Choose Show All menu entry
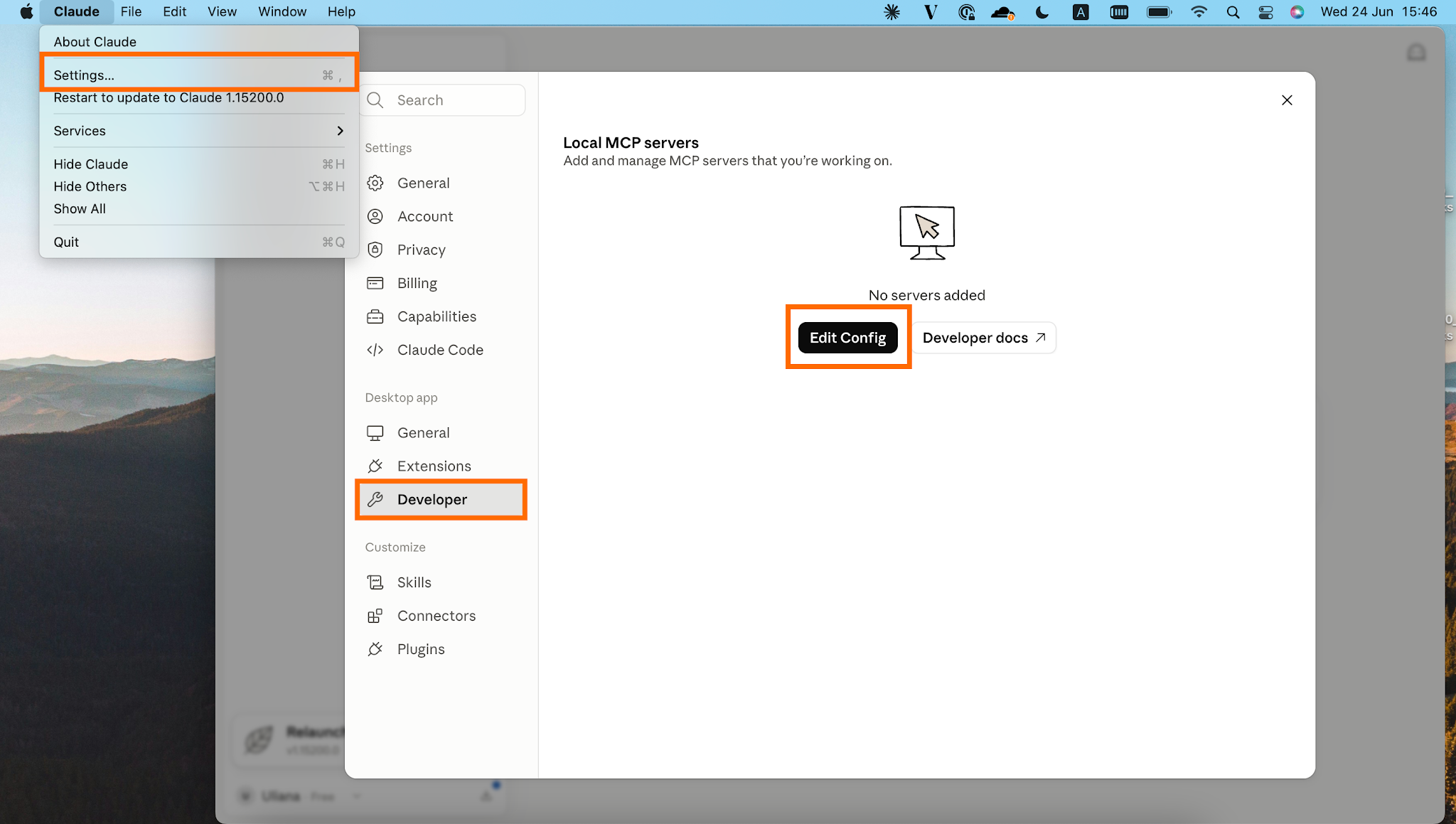 click(199, 208)
